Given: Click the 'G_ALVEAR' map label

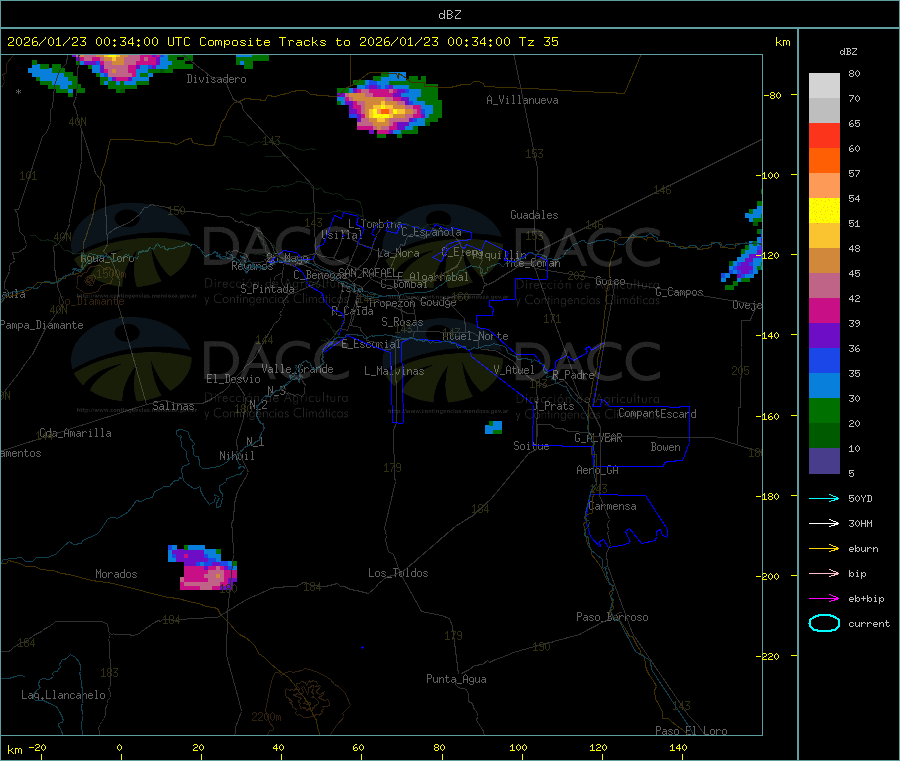Looking at the screenshot, I should 599,438.
